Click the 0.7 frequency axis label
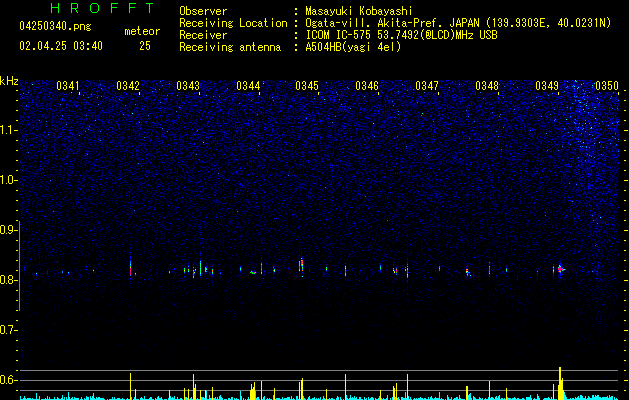 pos(8,330)
